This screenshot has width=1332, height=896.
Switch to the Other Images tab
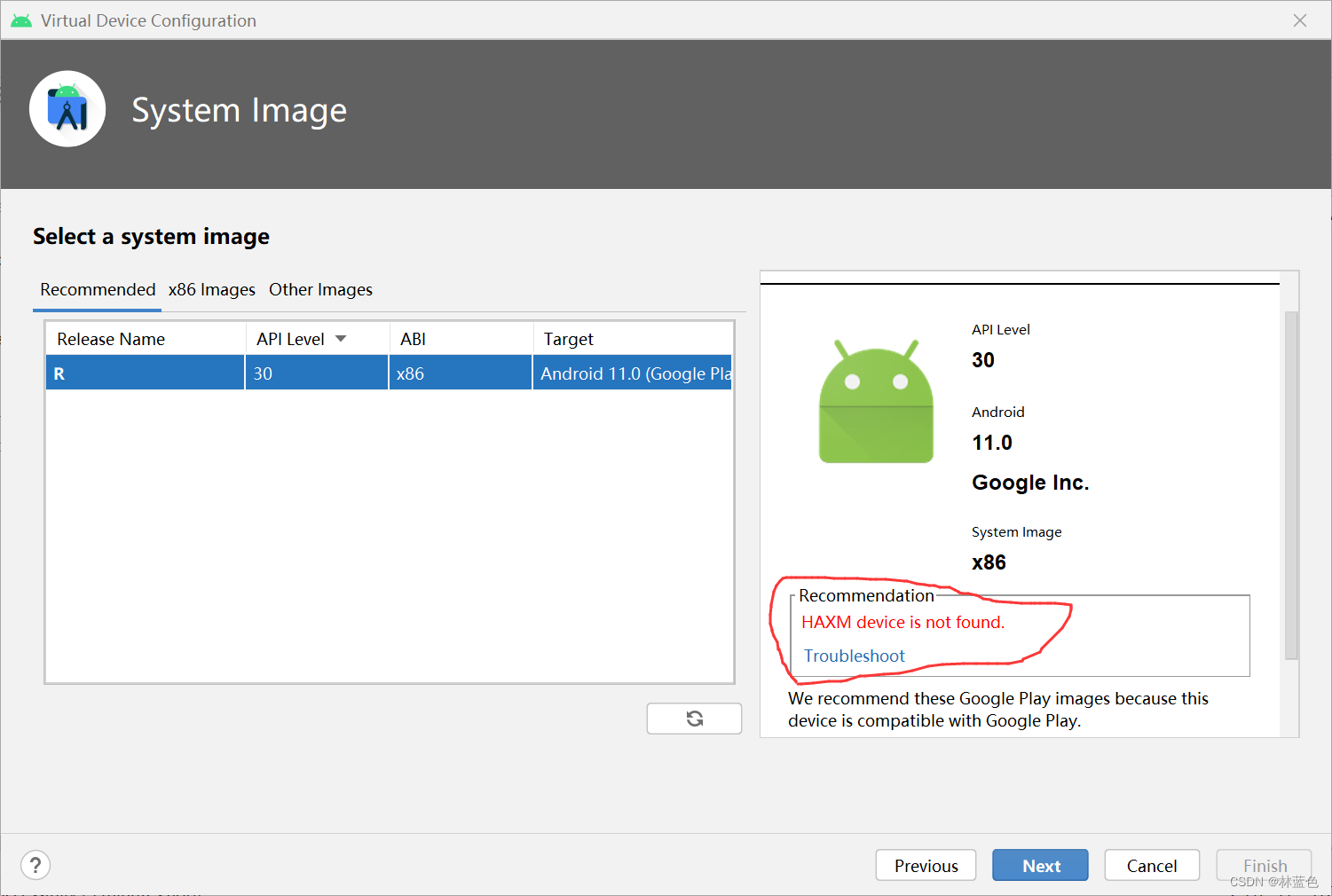tap(320, 289)
